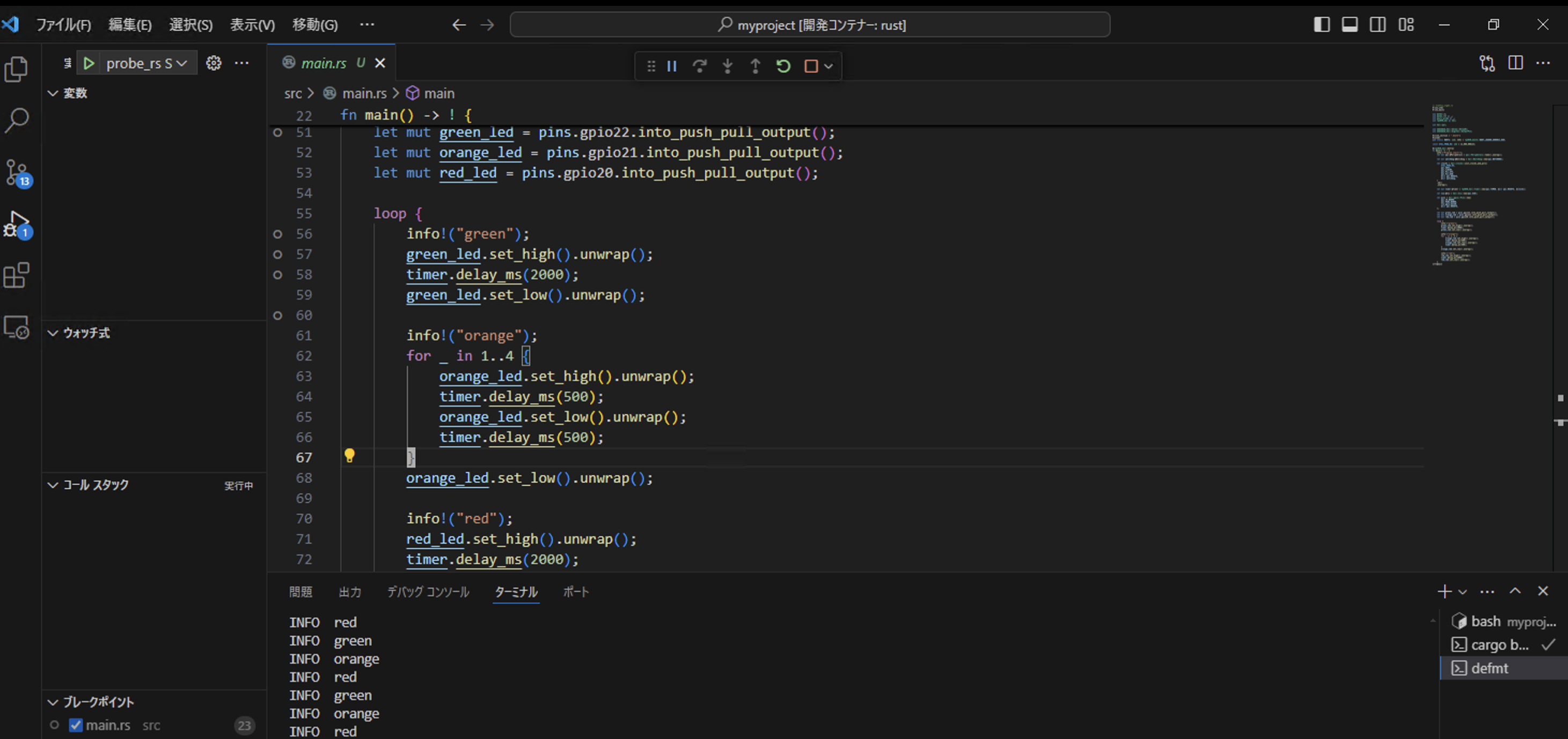Click the Step Out debug button
This screenshot has height=739, width=1568.
pos(755,66)
